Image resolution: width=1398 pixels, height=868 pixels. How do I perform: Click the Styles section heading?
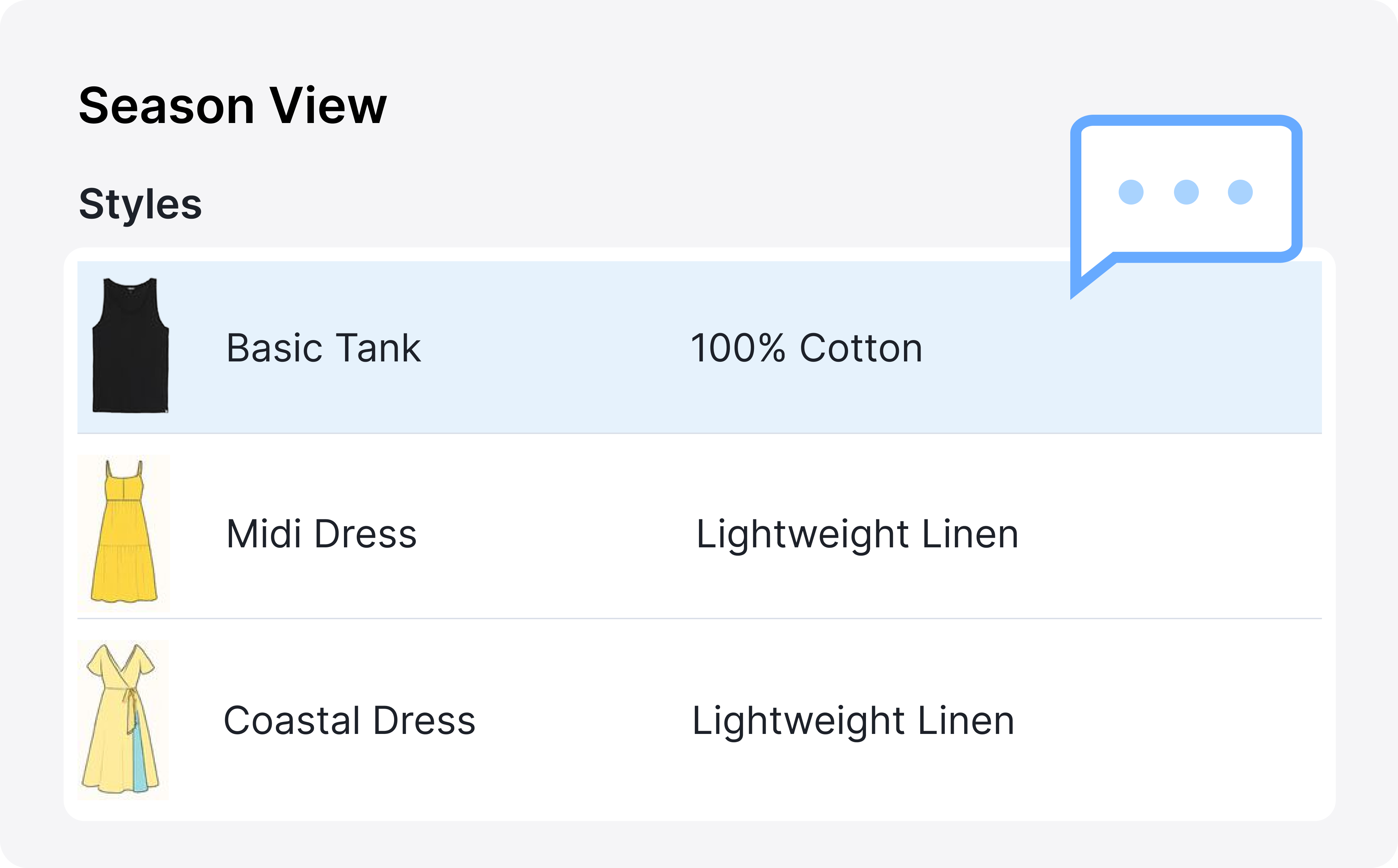click(x=140, y=204)
